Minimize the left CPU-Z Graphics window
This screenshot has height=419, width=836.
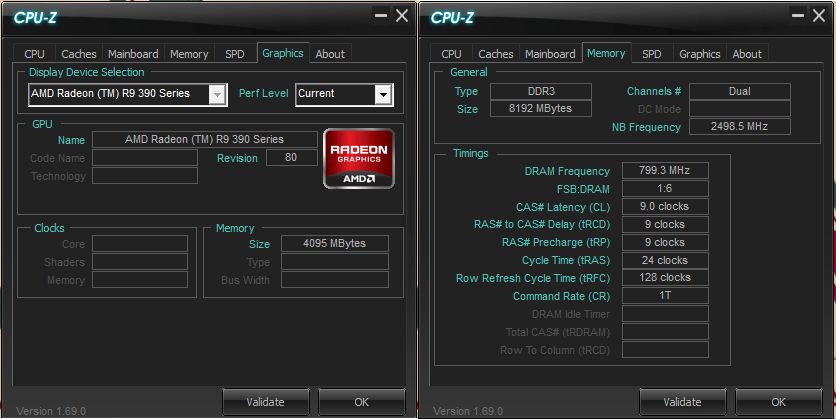(381, 15)
